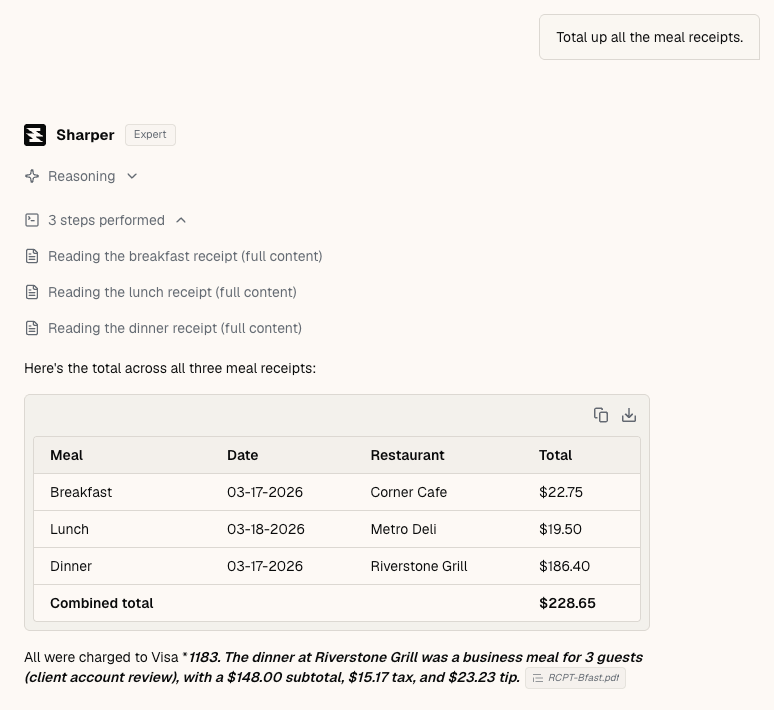Click the Metro Deli cell

pos(403,529)
